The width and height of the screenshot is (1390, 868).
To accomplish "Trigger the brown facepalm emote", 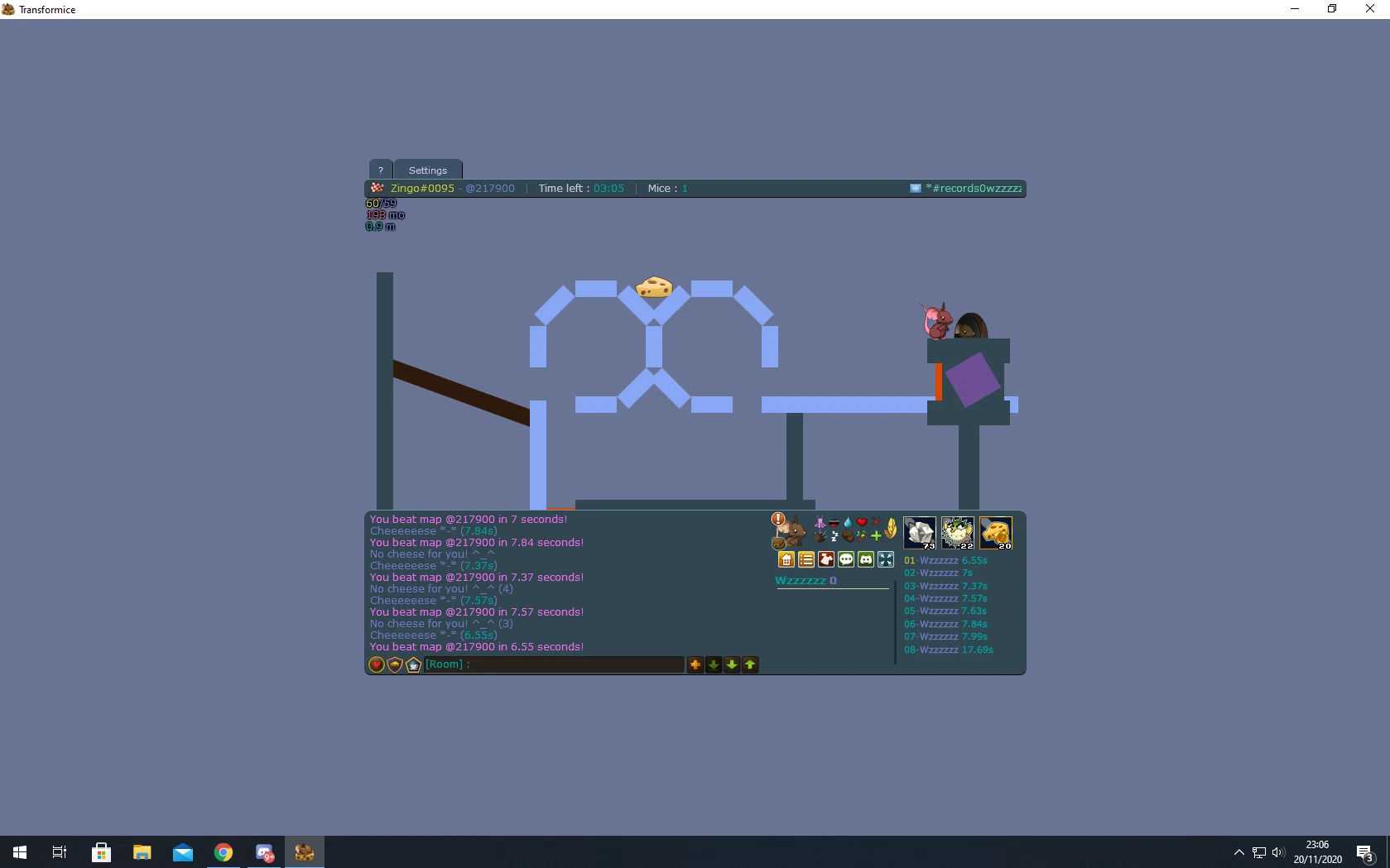I will coord(848,536).
